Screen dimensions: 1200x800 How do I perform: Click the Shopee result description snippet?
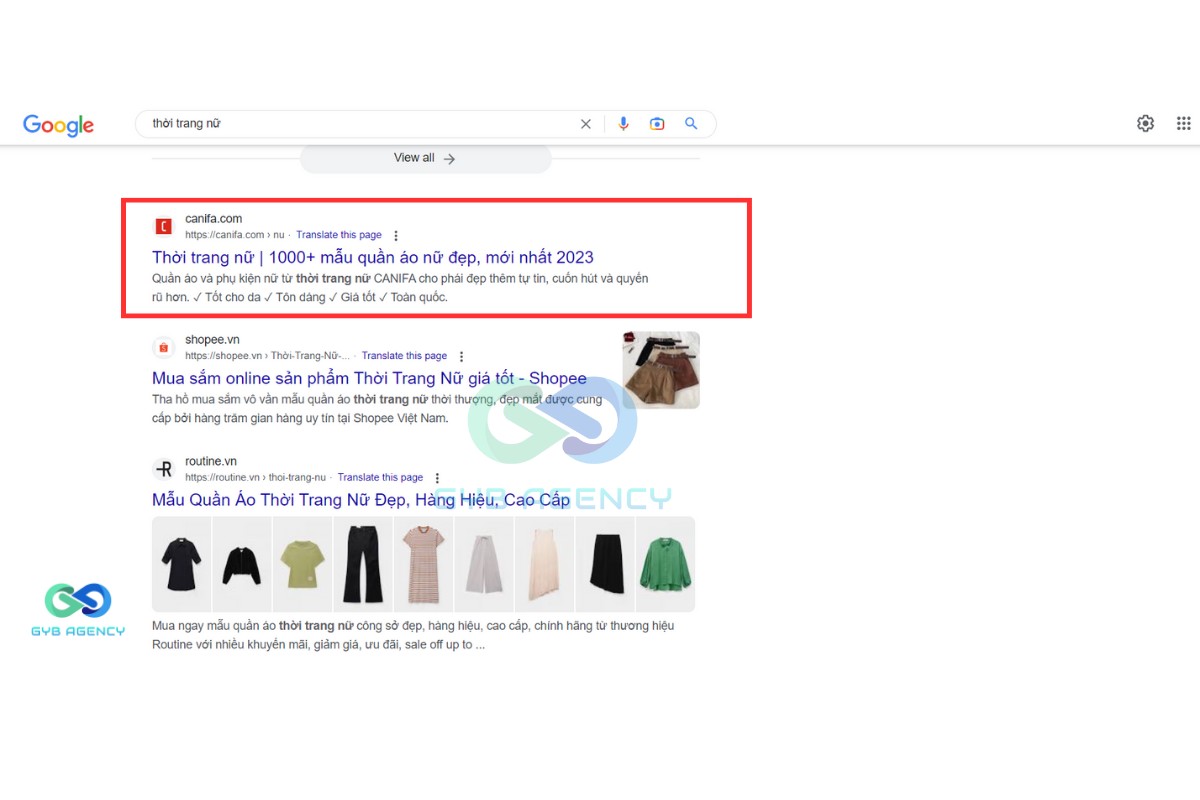click(x=377, y=409)
